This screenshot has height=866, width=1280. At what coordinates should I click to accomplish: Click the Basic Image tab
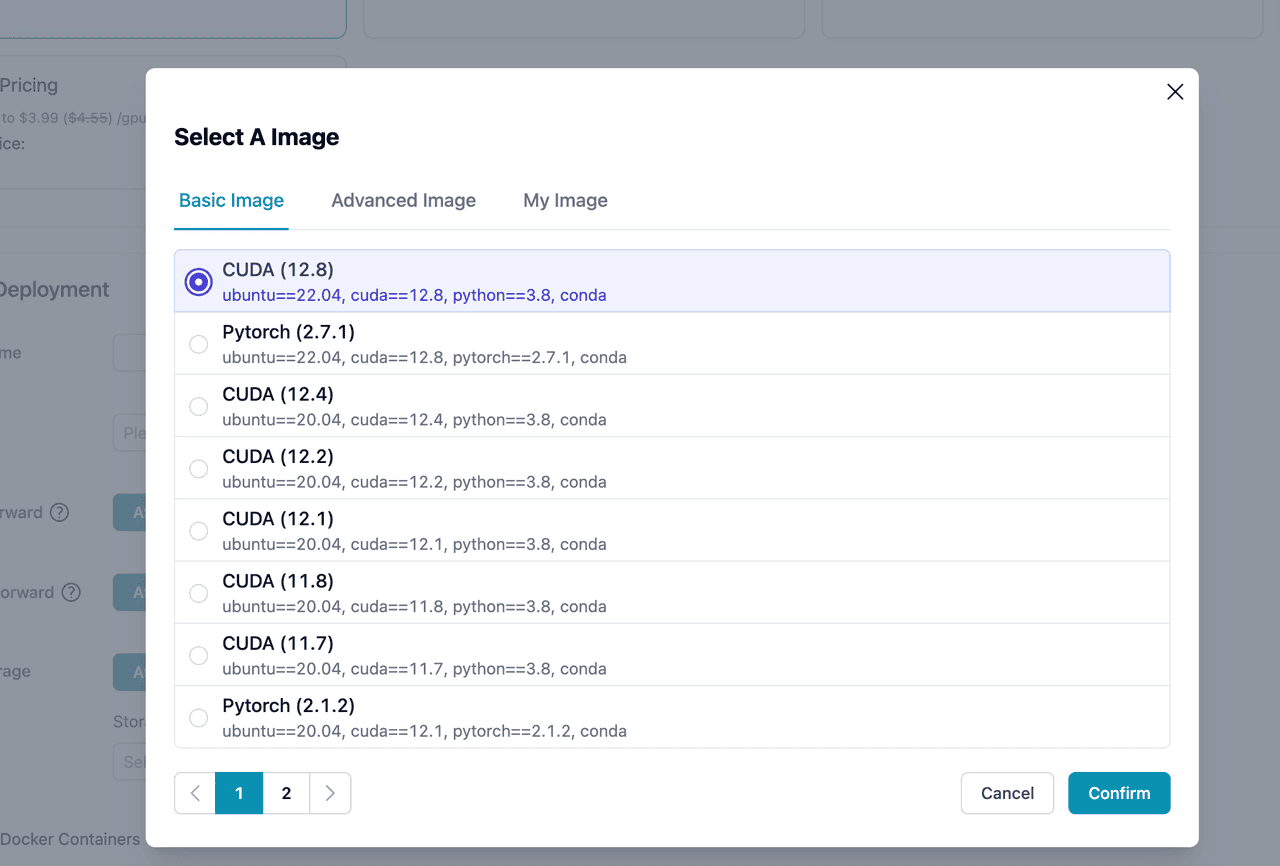231,201
